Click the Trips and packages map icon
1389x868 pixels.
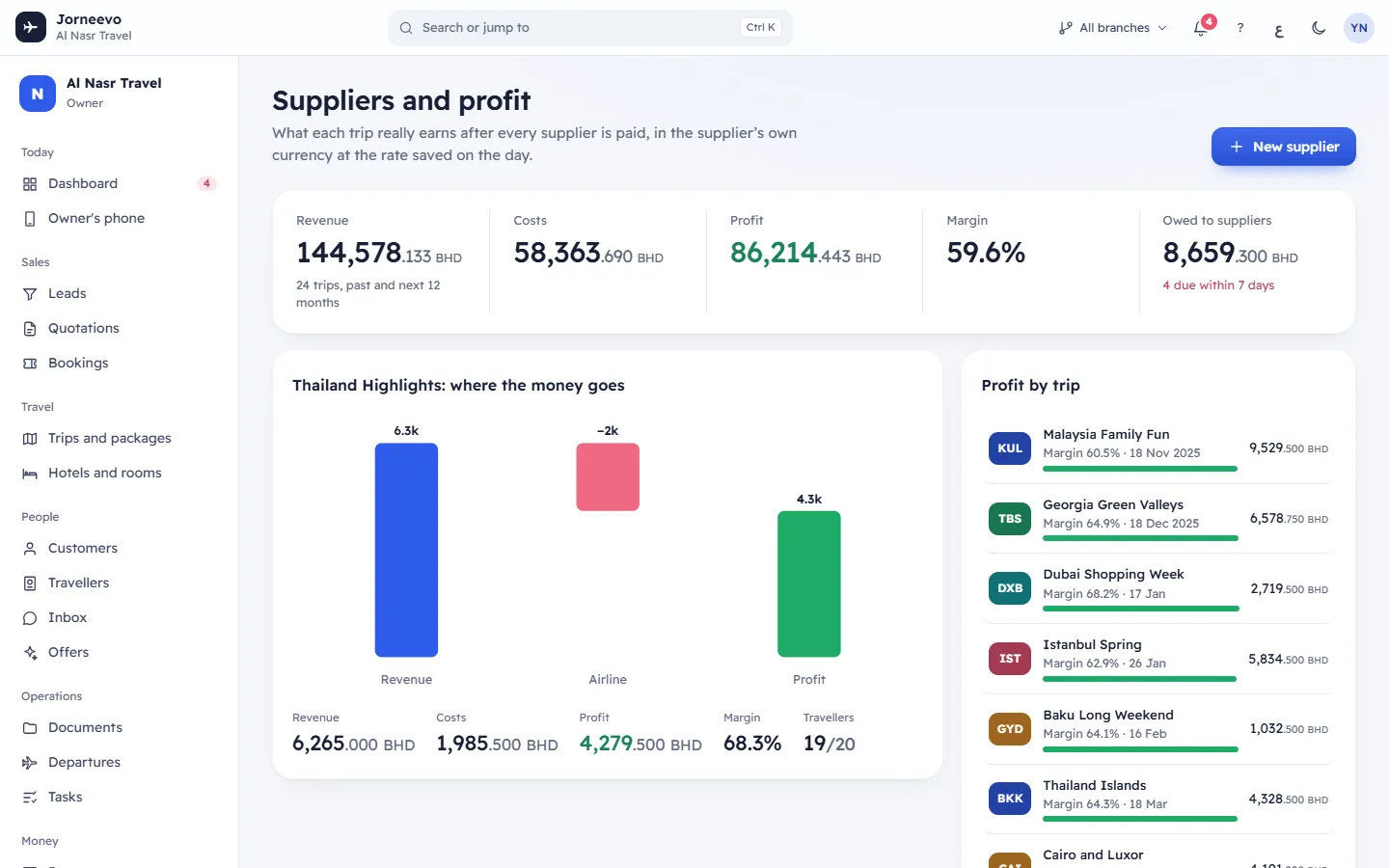tap(30, 439)
